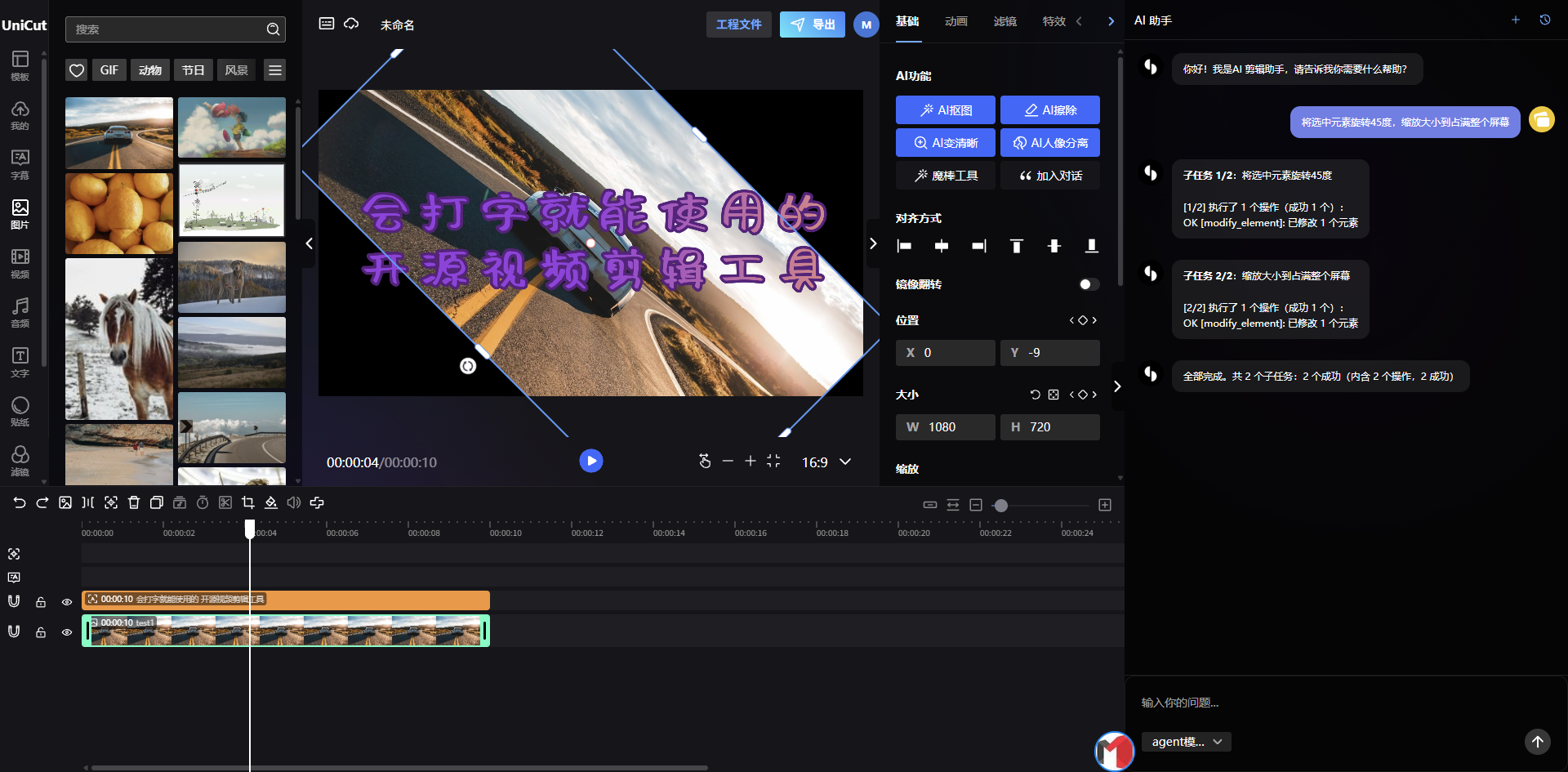This screenshot has height=772, width=1568.
Task: Click the delete trash icon in timeline toolbar
Action: click(134, 503)
